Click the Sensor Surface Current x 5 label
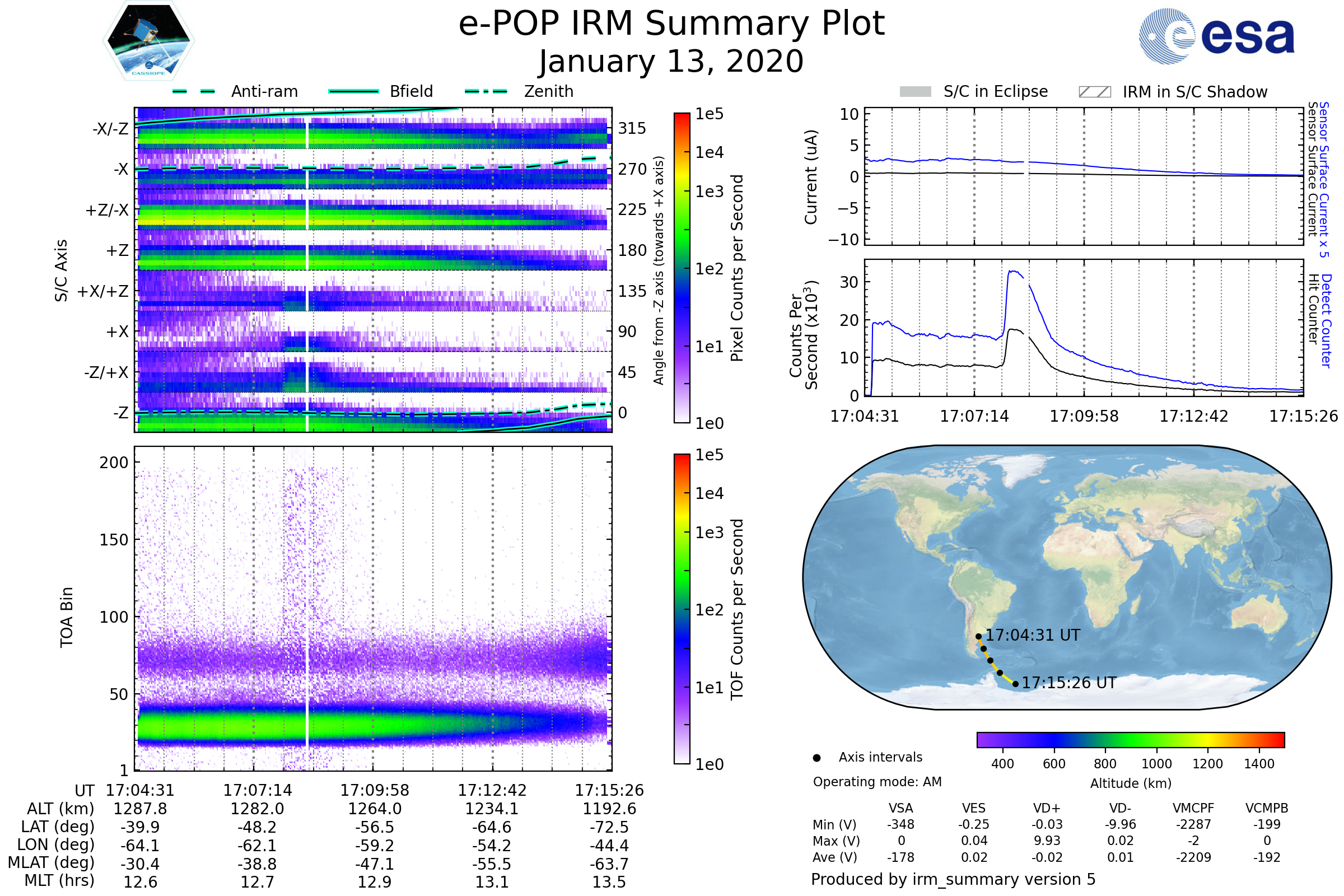Viewport: 1344px width, 896px height. (1323, 179)
